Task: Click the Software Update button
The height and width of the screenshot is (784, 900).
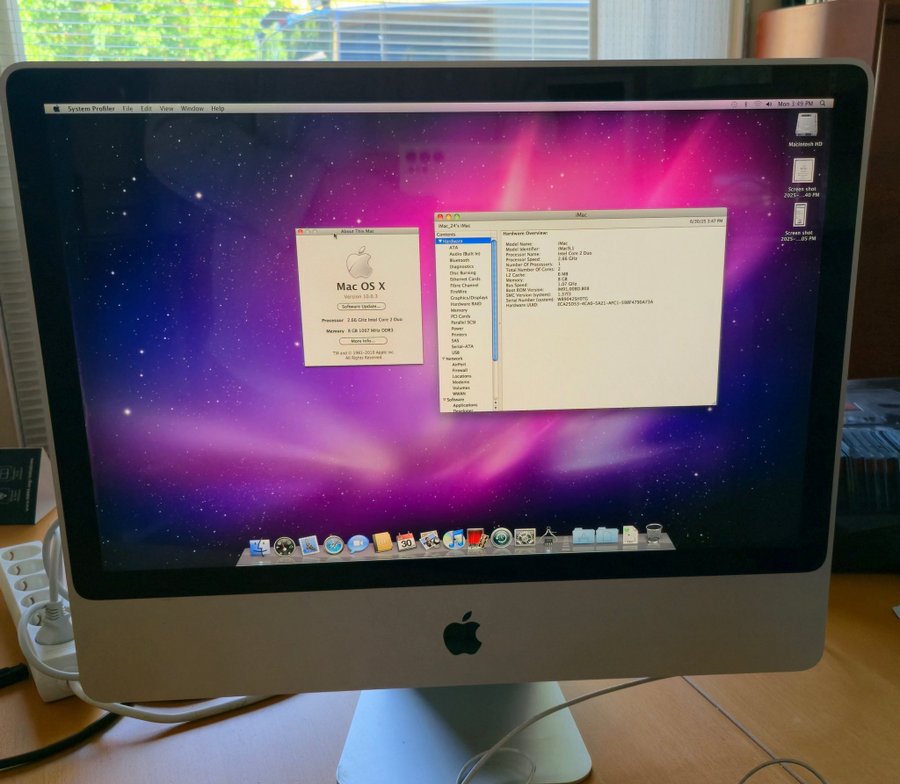Action: pyautogui.click(x=360, y=306)
